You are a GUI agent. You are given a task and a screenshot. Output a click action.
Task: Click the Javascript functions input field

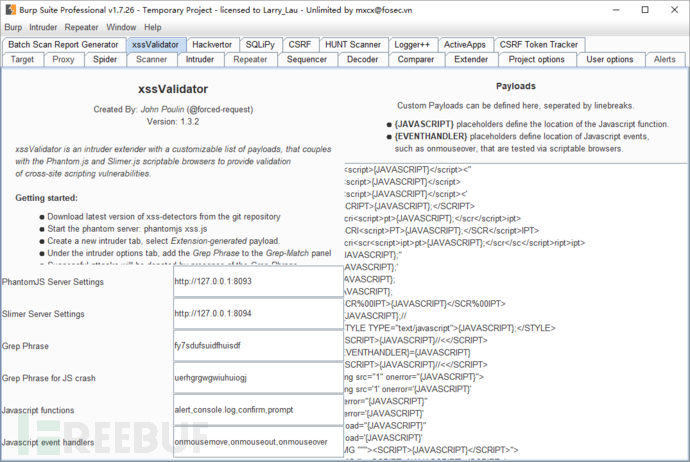[258, 410]
